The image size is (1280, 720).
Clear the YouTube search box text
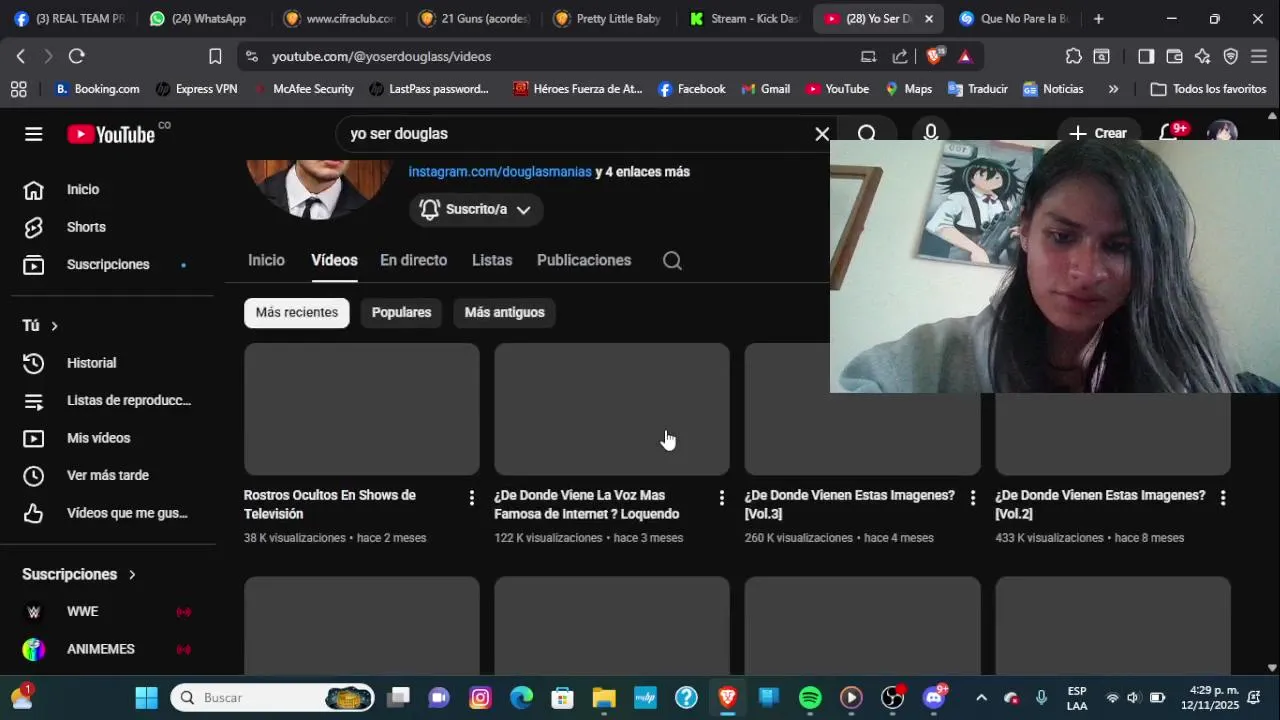point(822,134)
